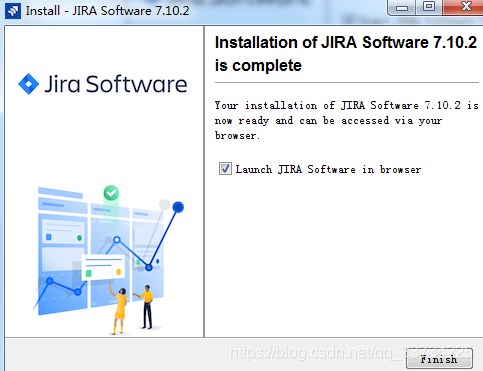Click the Jira dashboard illustration image
The height and width of the screenshot is (371, 483).
pyautogui.click(x=108, y=260)
